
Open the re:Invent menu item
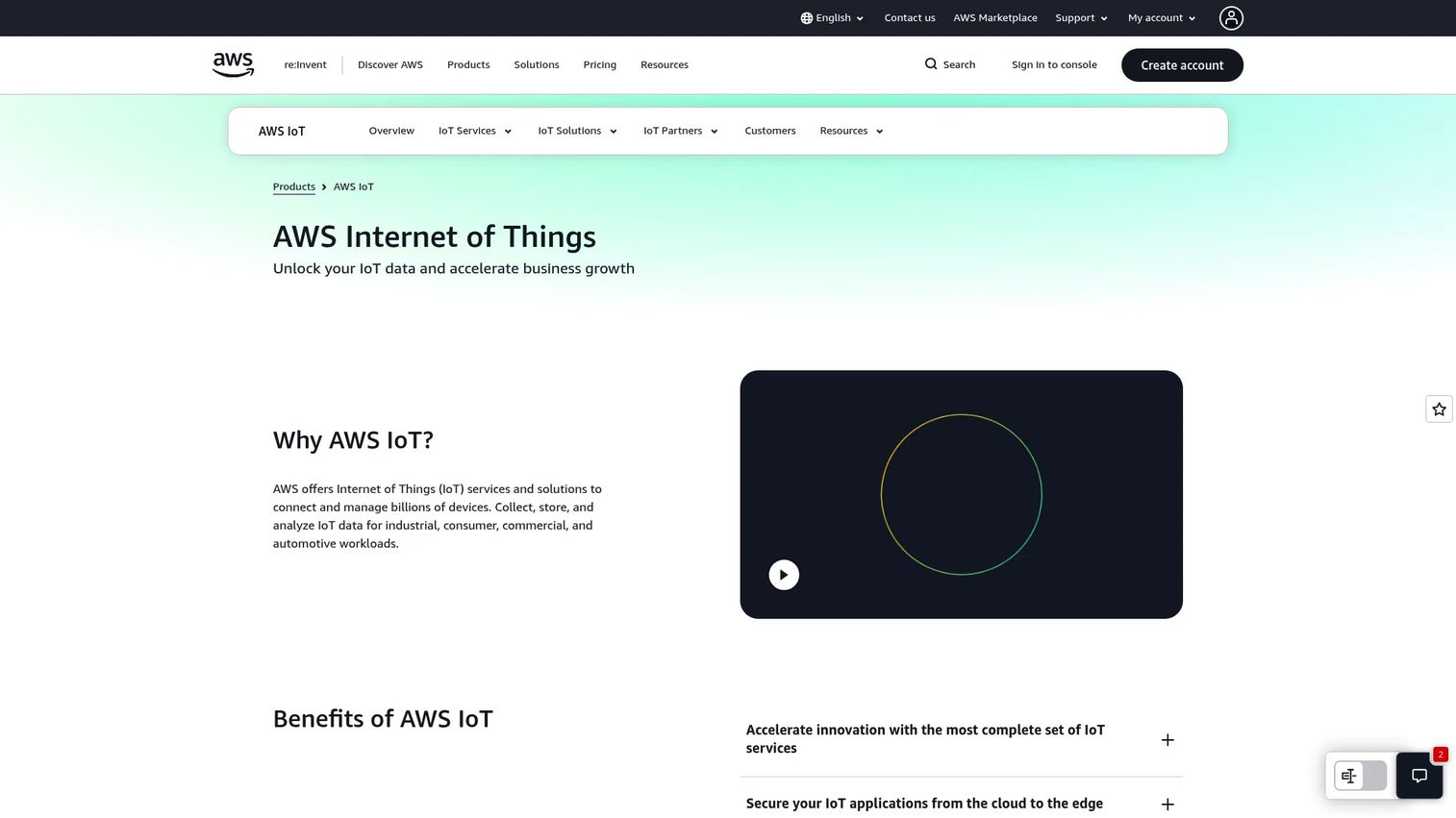tap(305, 64)
